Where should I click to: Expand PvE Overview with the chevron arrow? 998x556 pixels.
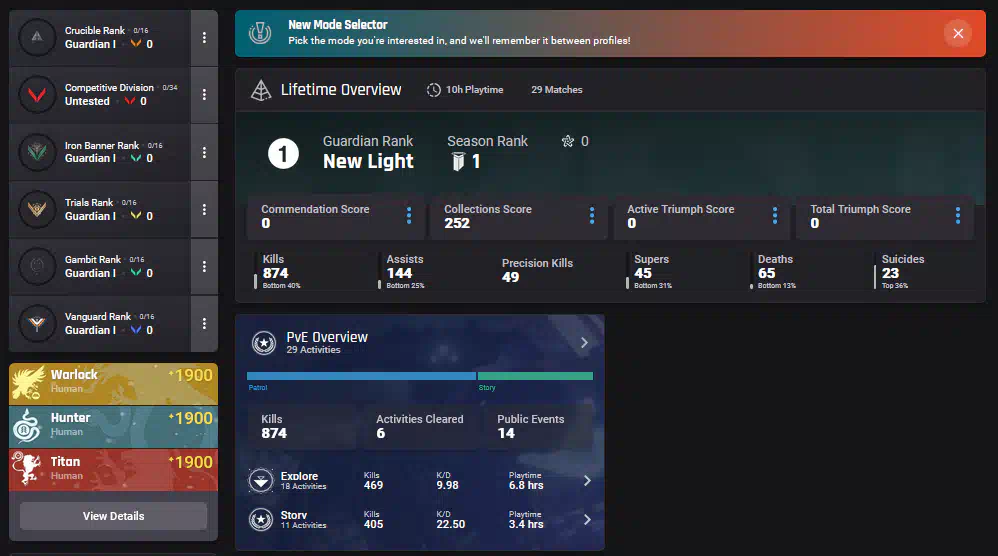pyautogui.click(x=584, y=343)
